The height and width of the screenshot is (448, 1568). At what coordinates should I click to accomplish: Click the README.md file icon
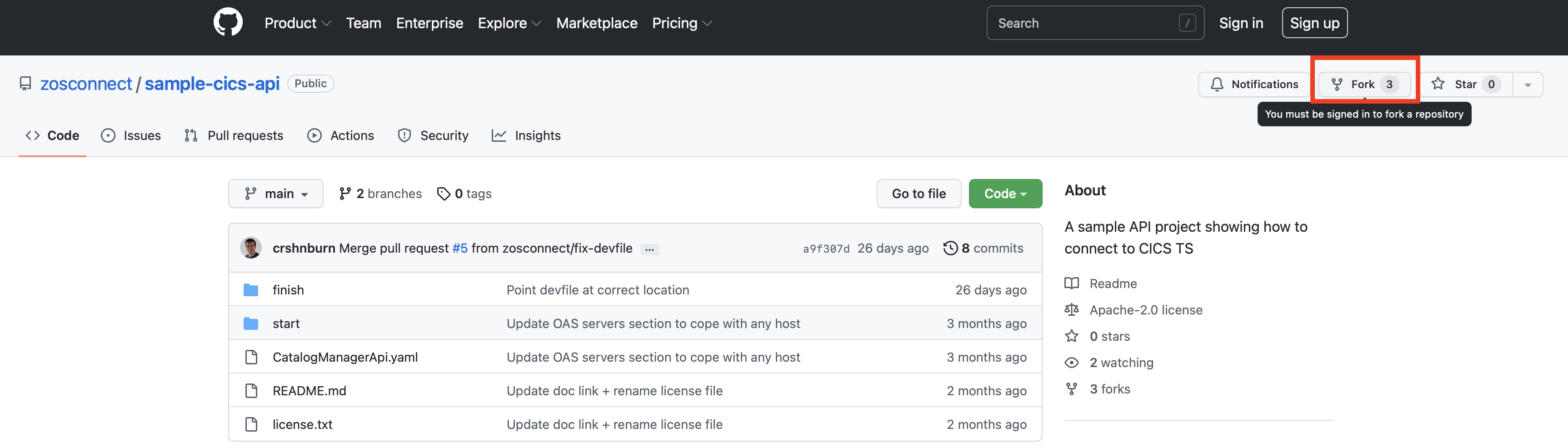[x=251, y=390]
